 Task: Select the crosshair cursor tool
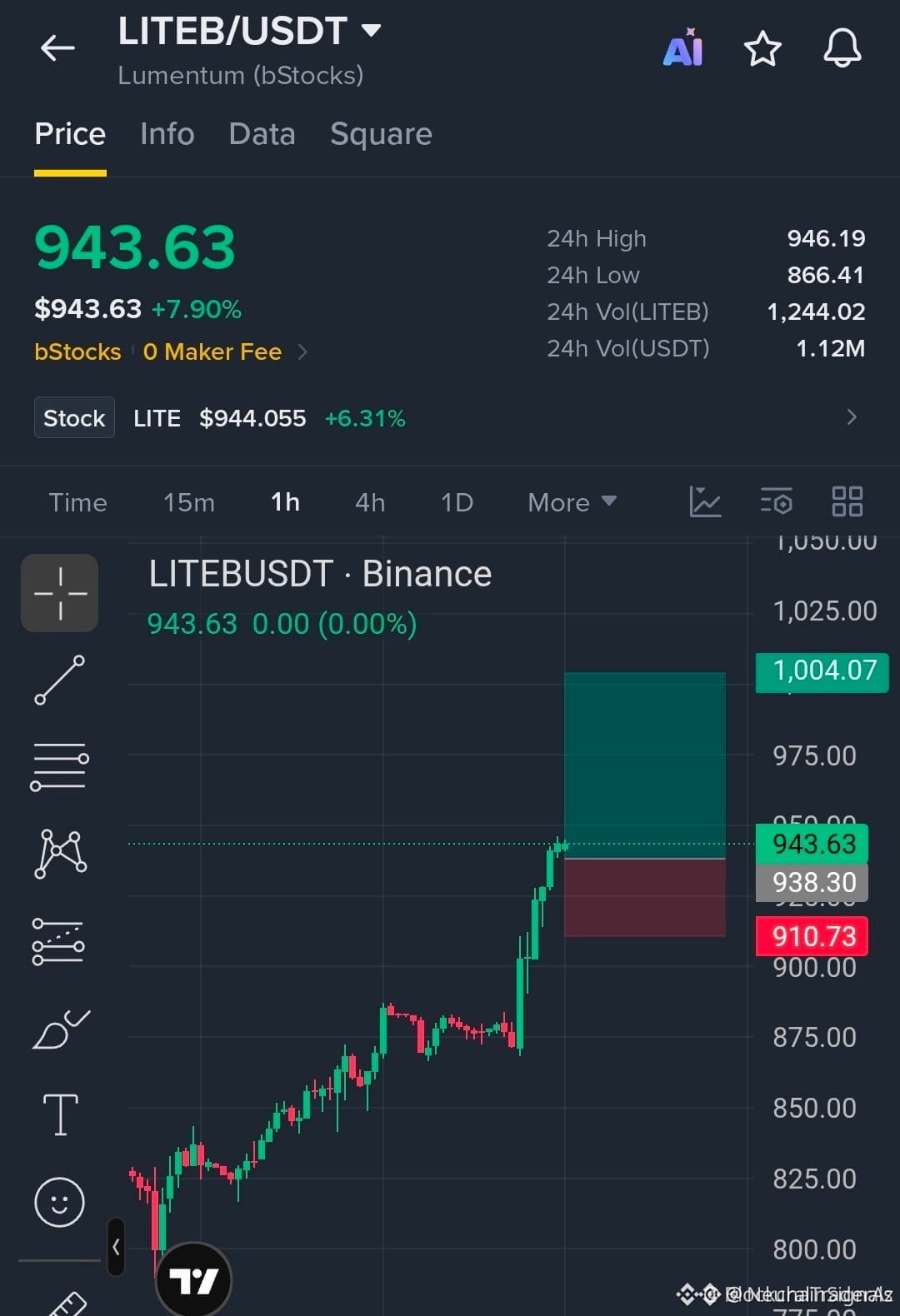coord(60,593)
